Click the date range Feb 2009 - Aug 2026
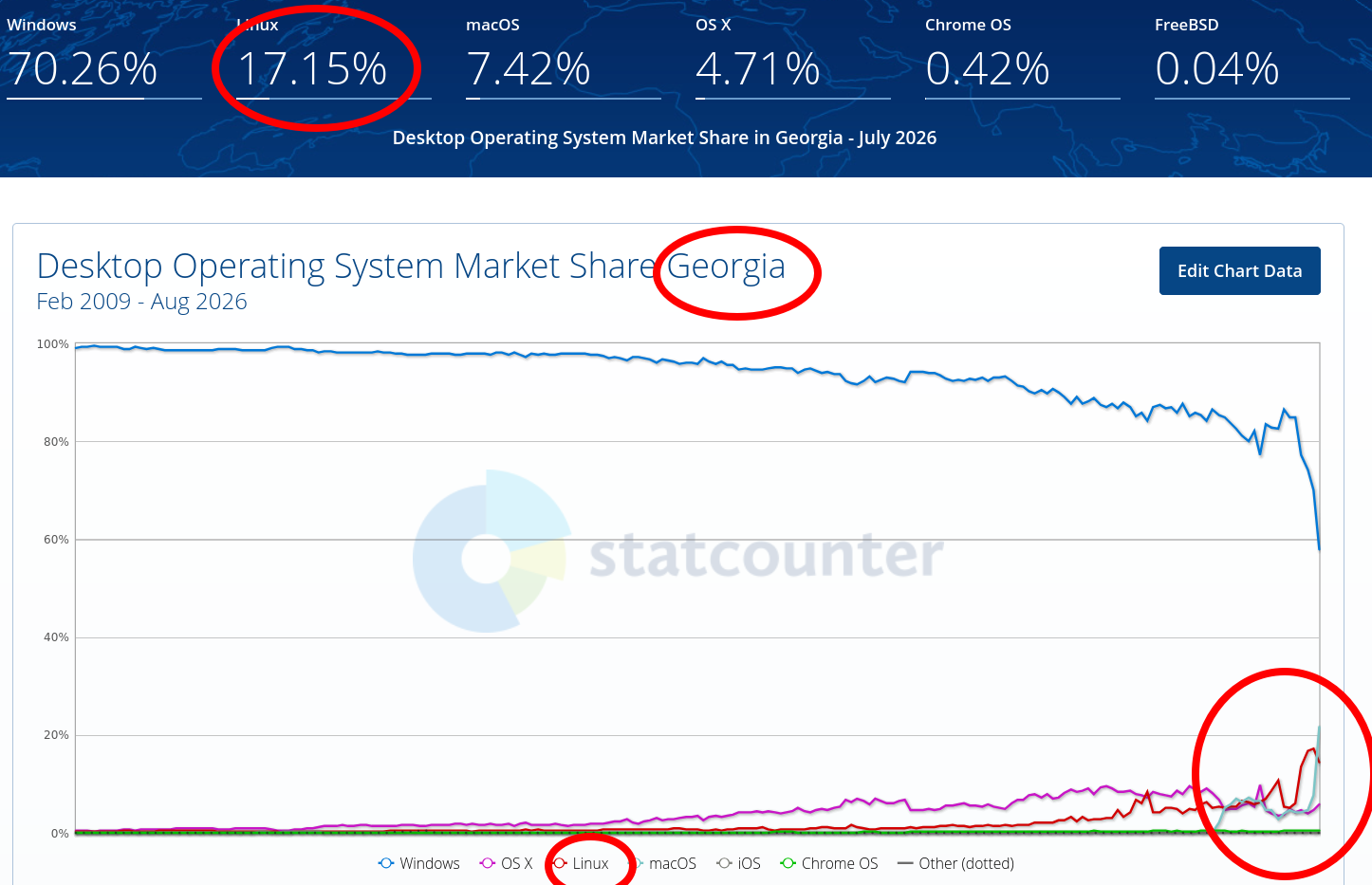Image resolution: width=1372 pixels, height=885 pixels. pyautogui.click(x=141, y=302)
